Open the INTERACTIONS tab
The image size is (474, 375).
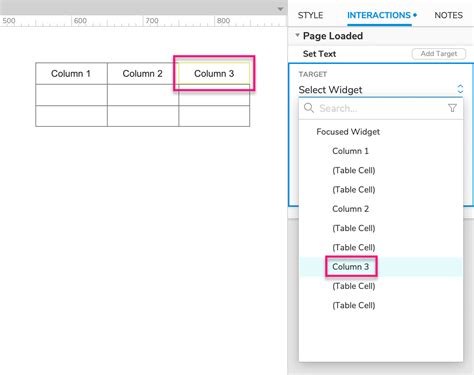click(x=379, y=15)
